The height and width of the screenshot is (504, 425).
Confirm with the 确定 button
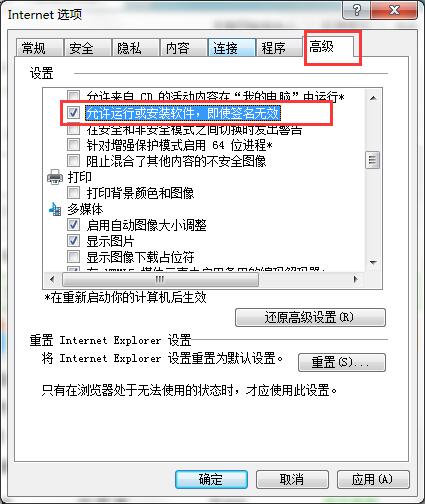pos(211,480)
